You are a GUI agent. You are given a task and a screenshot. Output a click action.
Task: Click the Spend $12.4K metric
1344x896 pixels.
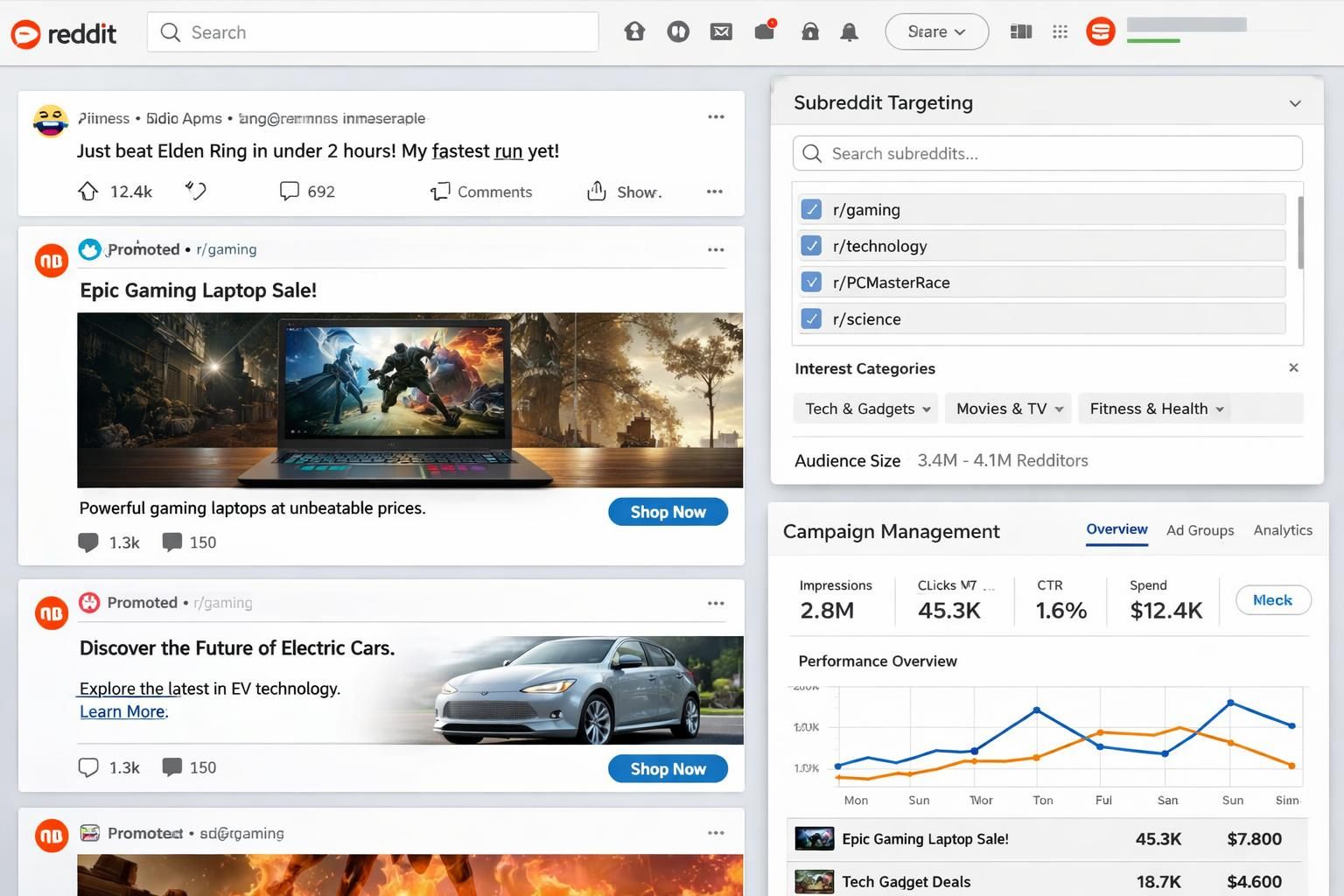pyautogui.click(x=1165, y=600)
